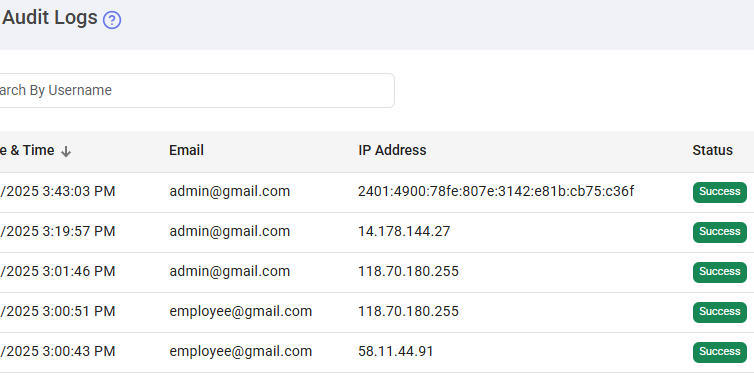Select the employee@gmail.com cell in the 3:00:43 row
754x382 pixels.
[x=240, y=351]
